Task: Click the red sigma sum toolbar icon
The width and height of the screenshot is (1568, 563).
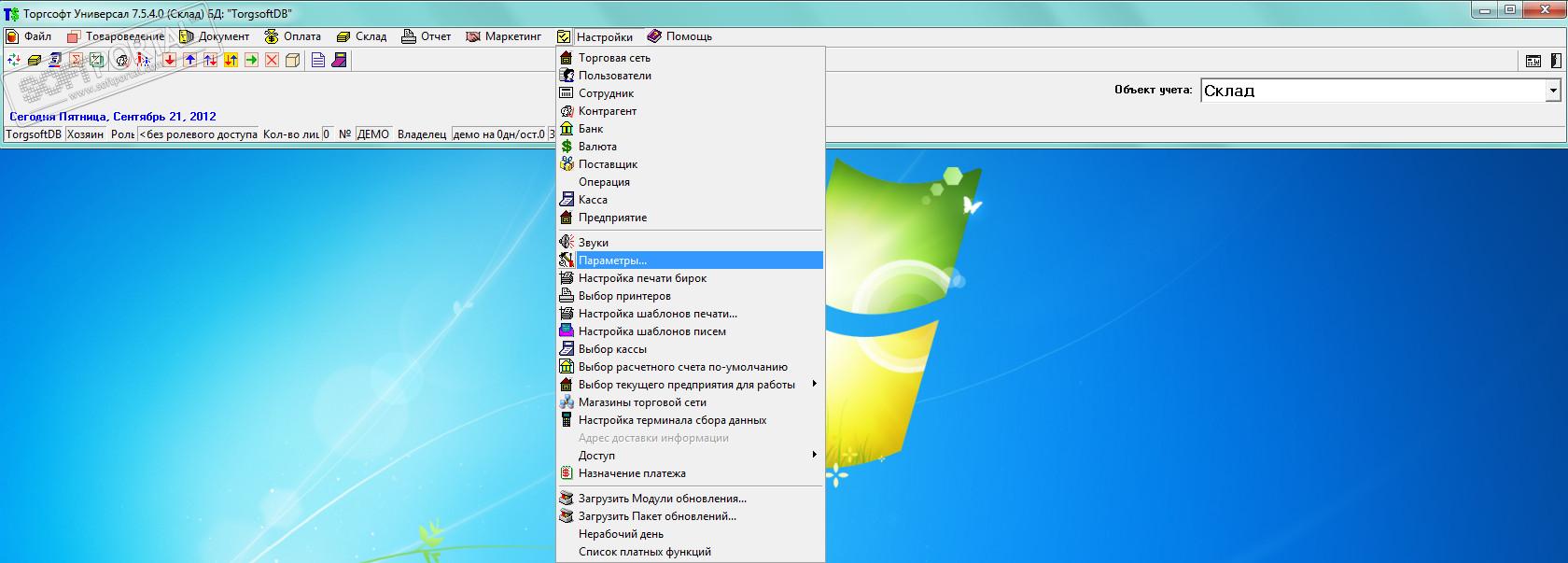Action: click(76, 60)
